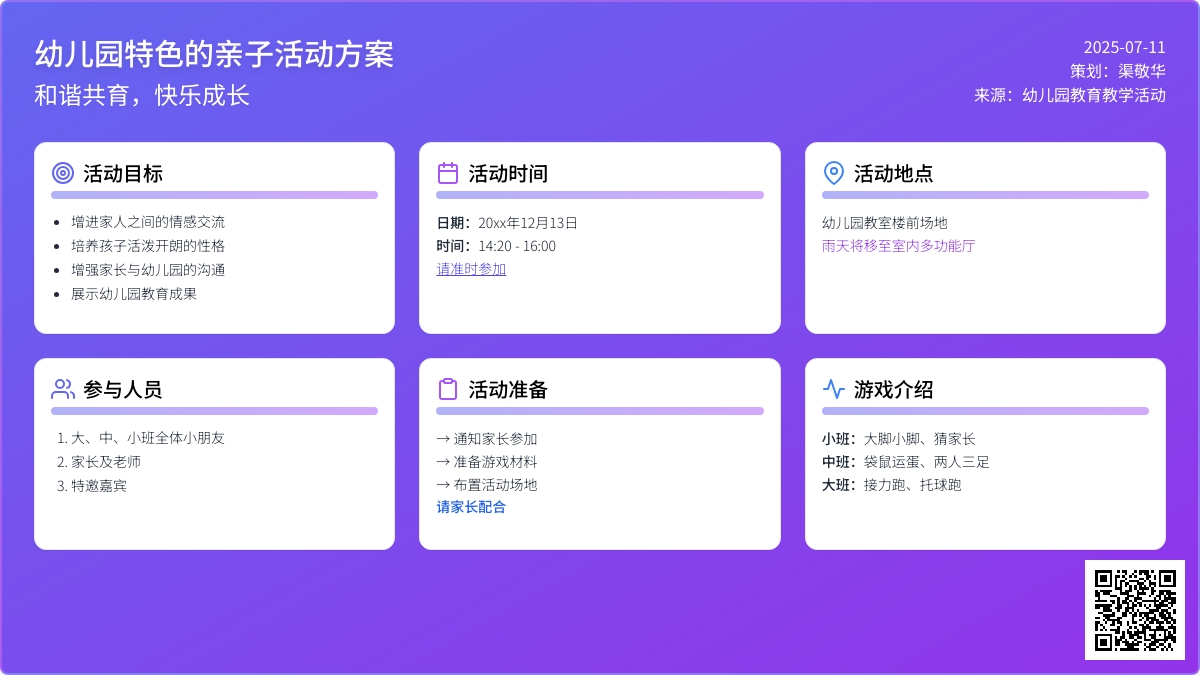Click the 请家长配合 blue text
Viewport: 1200px width, 675px height.
point(471,507)
